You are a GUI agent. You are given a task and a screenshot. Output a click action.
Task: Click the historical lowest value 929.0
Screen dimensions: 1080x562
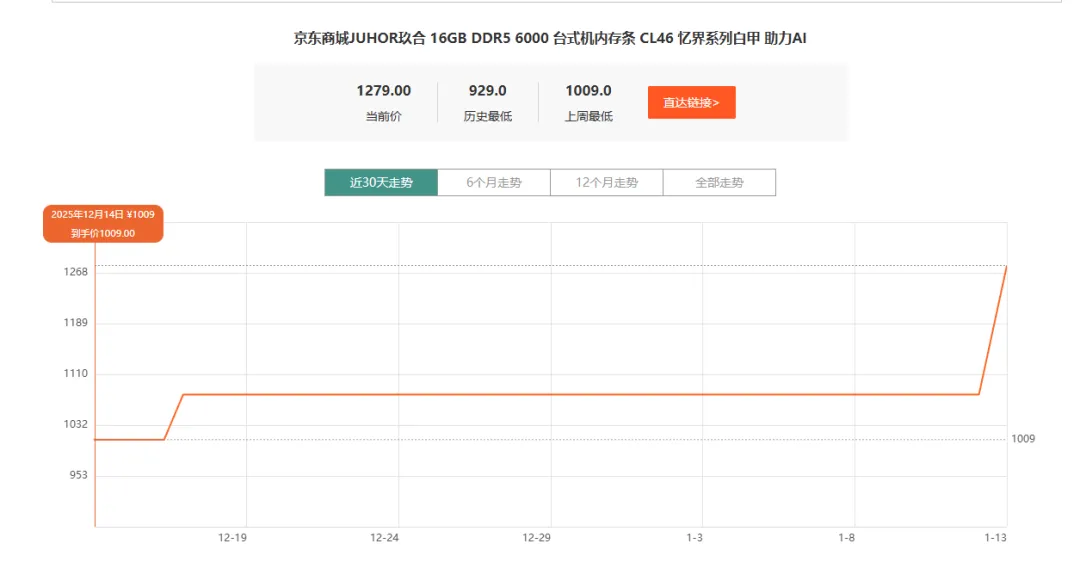pyautogui.click(x=488, y=91)
